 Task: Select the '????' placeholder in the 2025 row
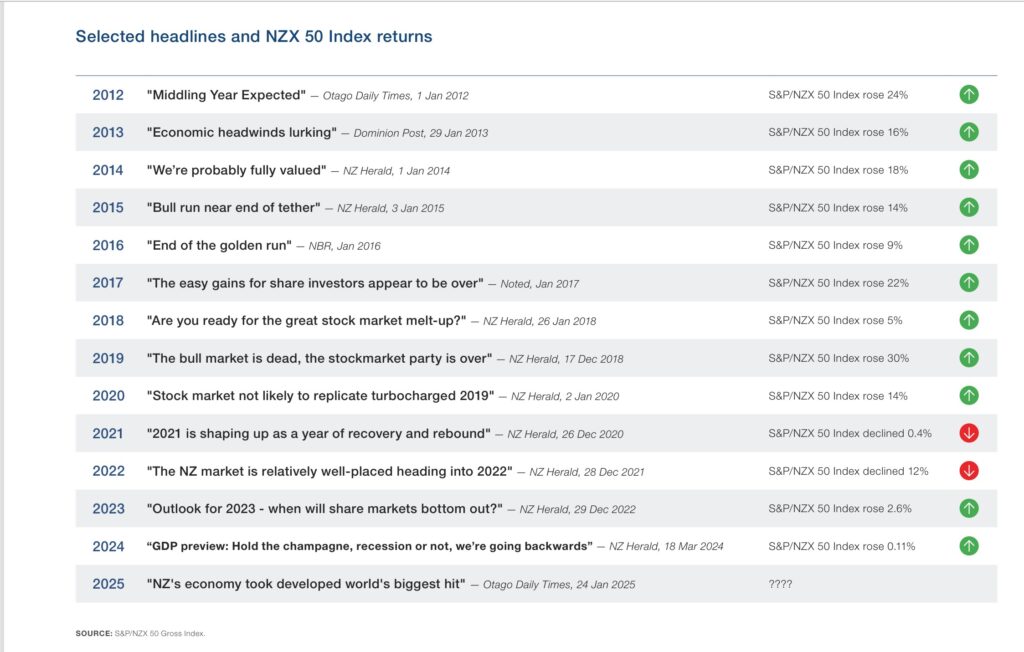coord(779,583)
